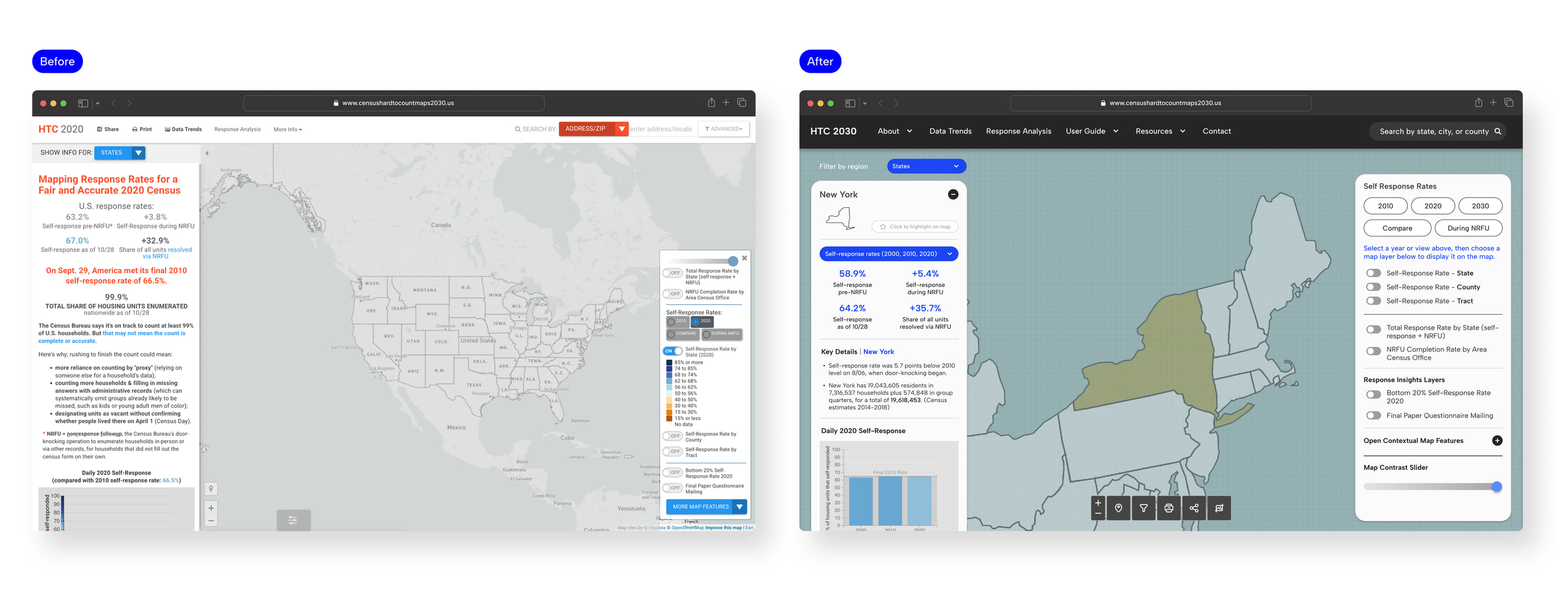
Task: Click Print in the Before header
Action: (x=142, y=129)
